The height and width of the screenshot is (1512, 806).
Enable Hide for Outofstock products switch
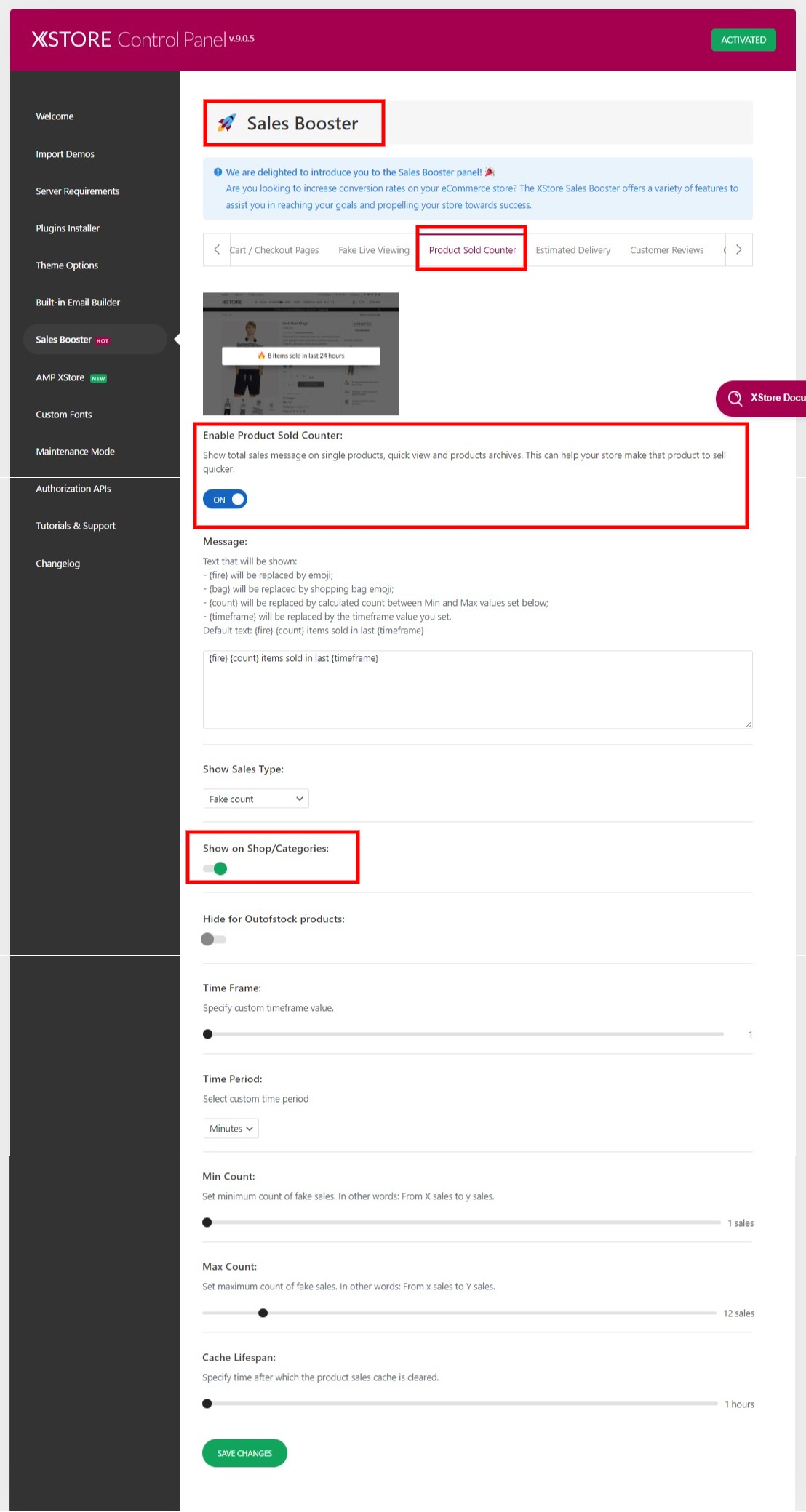[x=213, y=939]
